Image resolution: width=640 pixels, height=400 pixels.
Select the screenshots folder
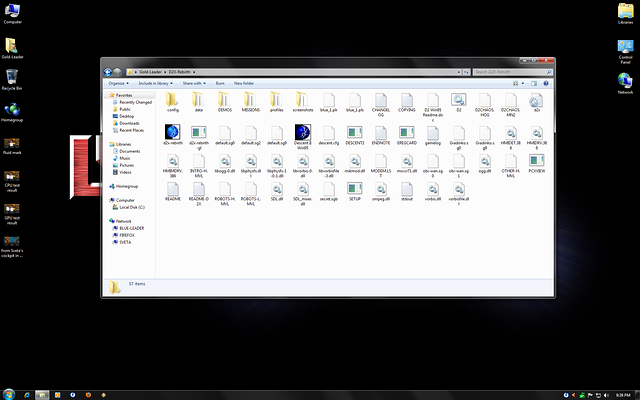pos(302,99)
